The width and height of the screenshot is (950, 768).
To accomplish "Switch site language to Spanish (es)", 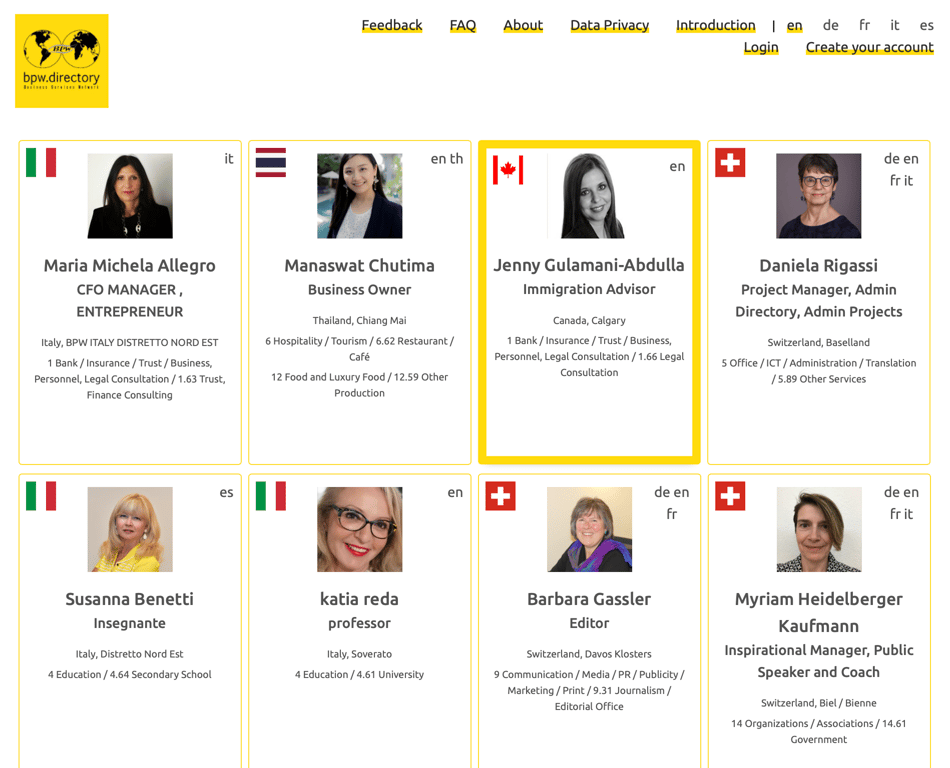I will tap(927, 25).
